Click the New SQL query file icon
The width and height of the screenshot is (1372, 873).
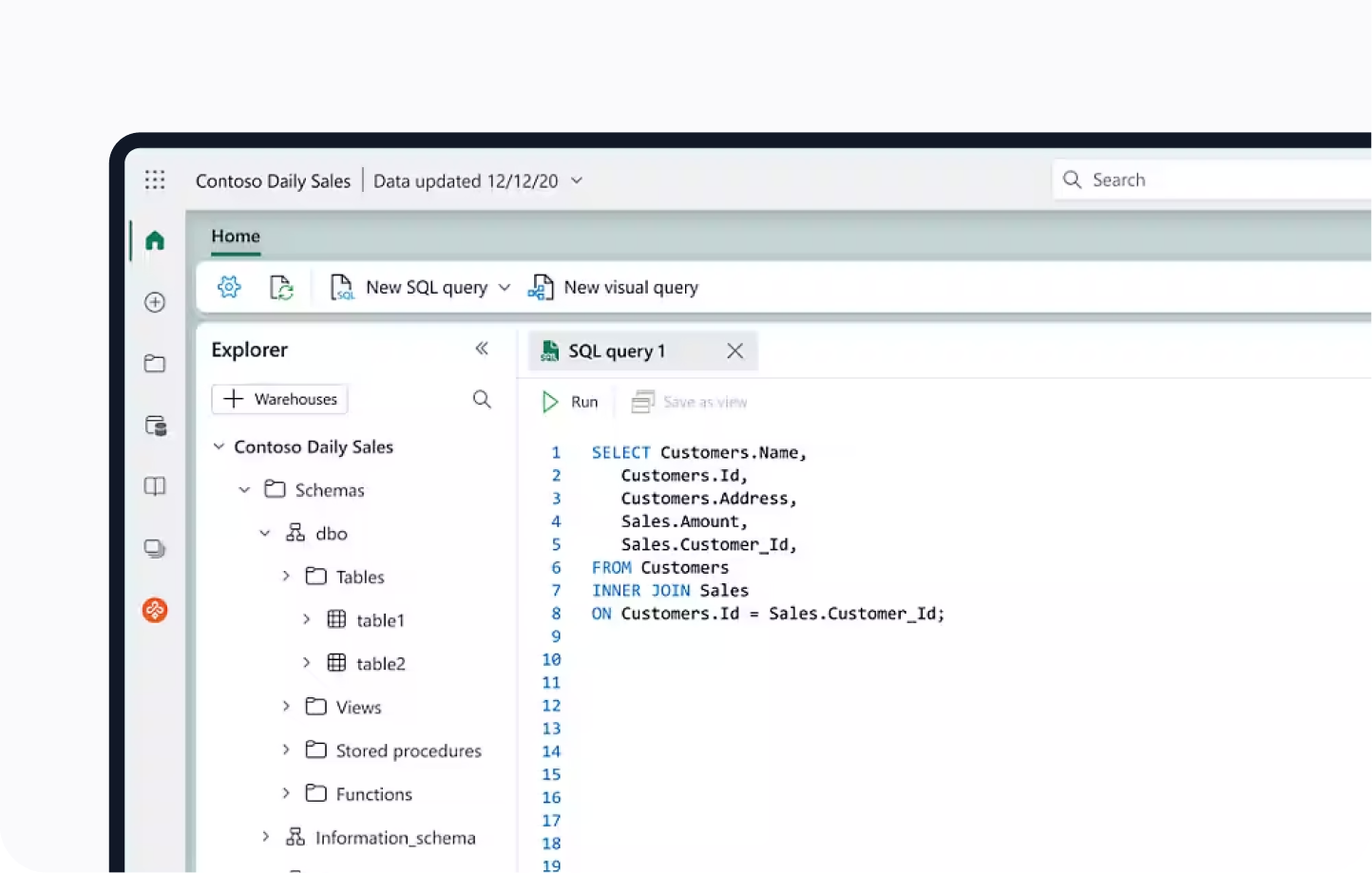[x=342, y=287]
